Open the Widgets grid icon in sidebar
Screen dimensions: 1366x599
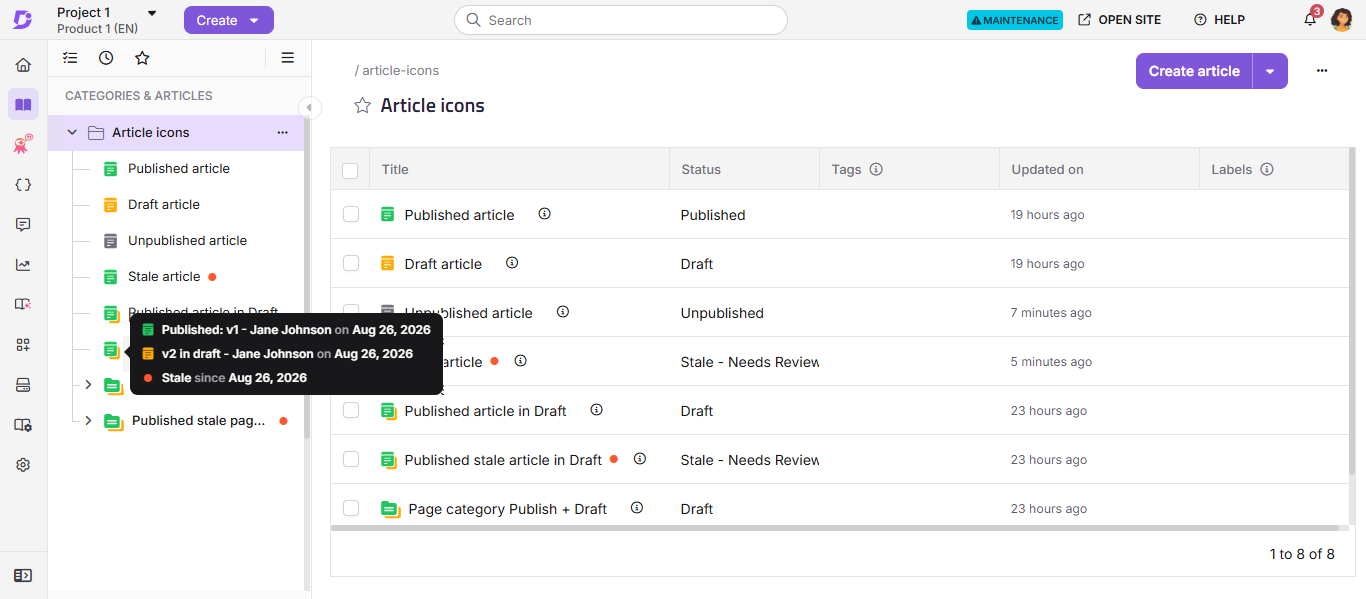[23, 345]
